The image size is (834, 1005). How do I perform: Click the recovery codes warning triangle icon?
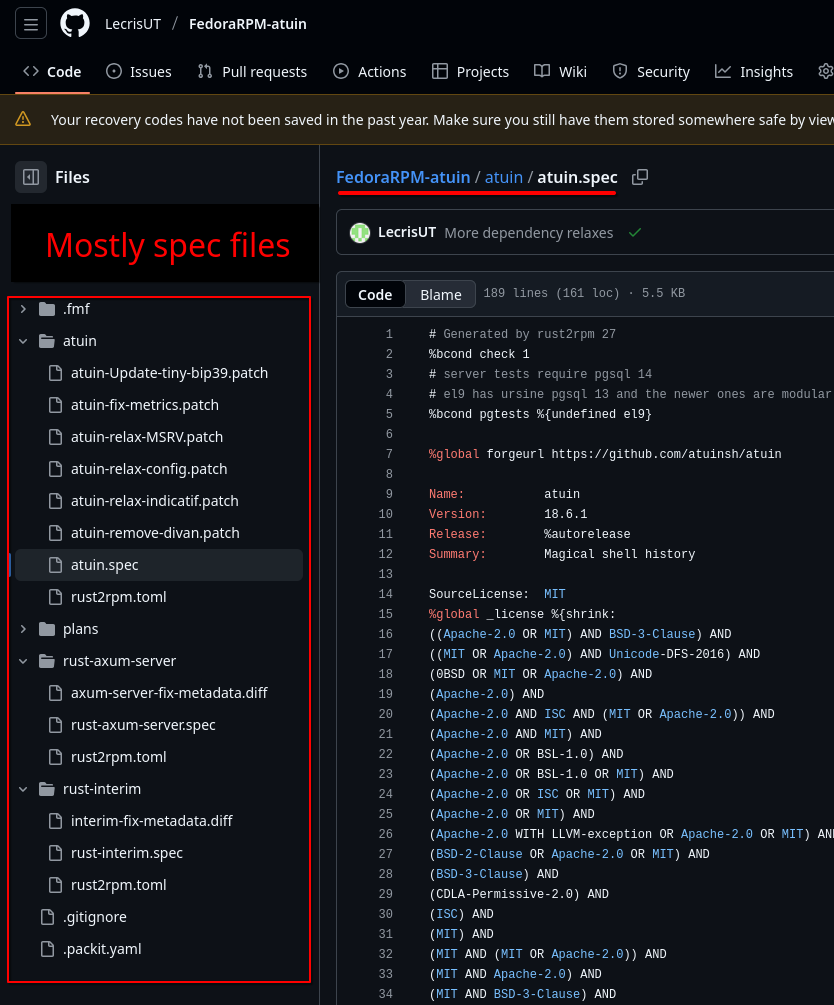(23, 119)
